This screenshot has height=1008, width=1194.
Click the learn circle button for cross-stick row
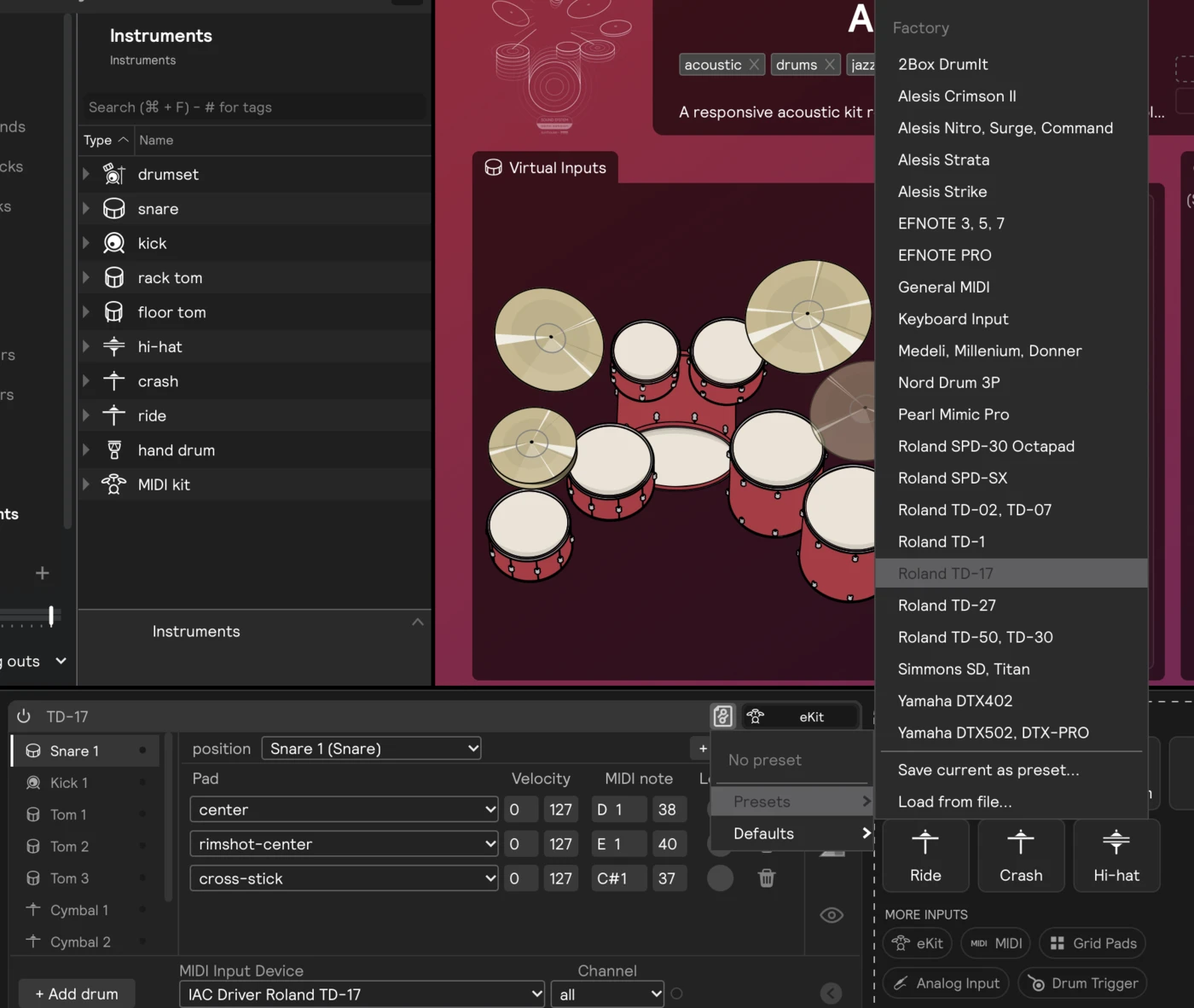[720, 878]
